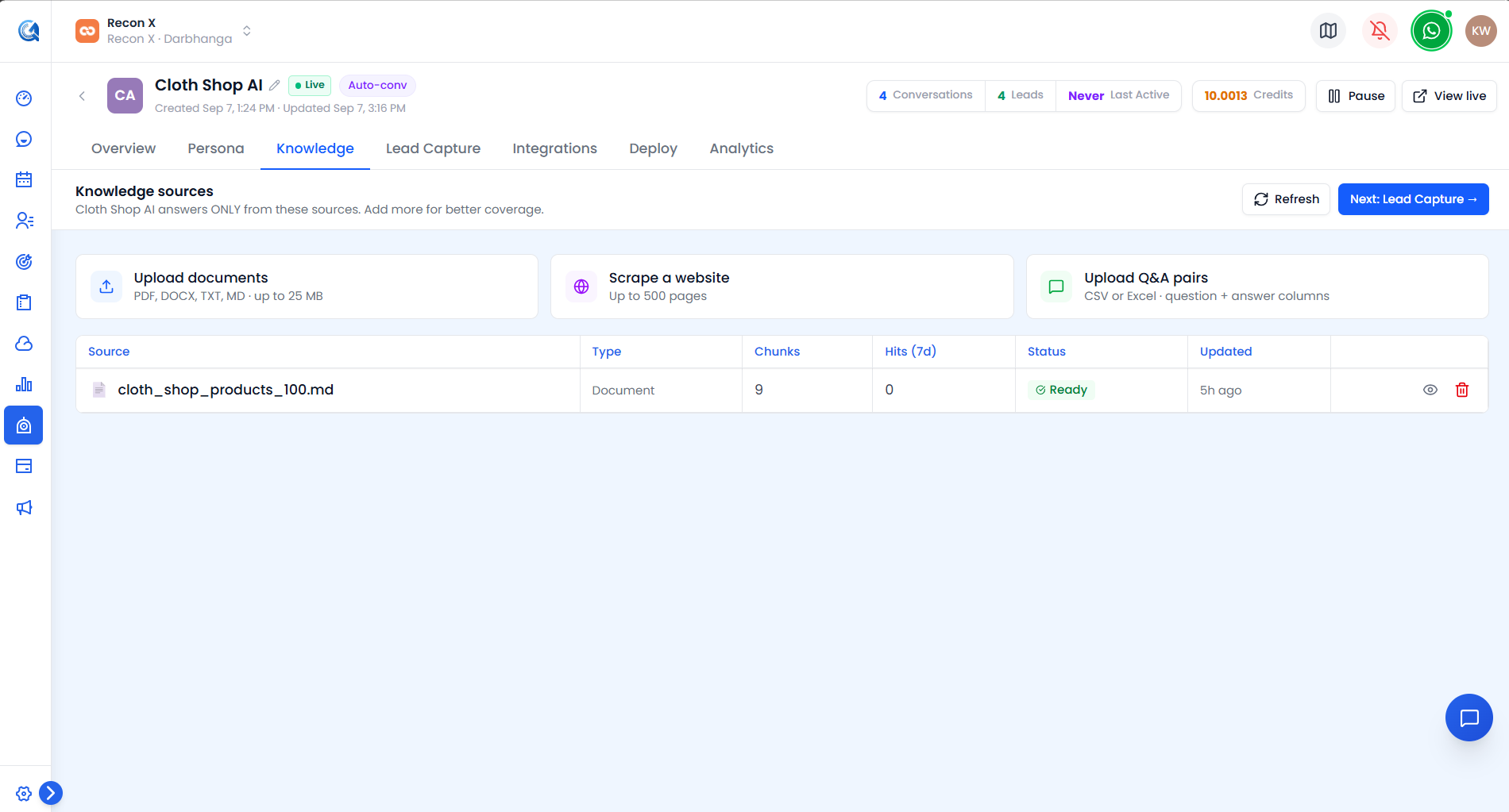Click the app logo in top-left
Viewport: 1509px width, 812px height.
(29, 31)
